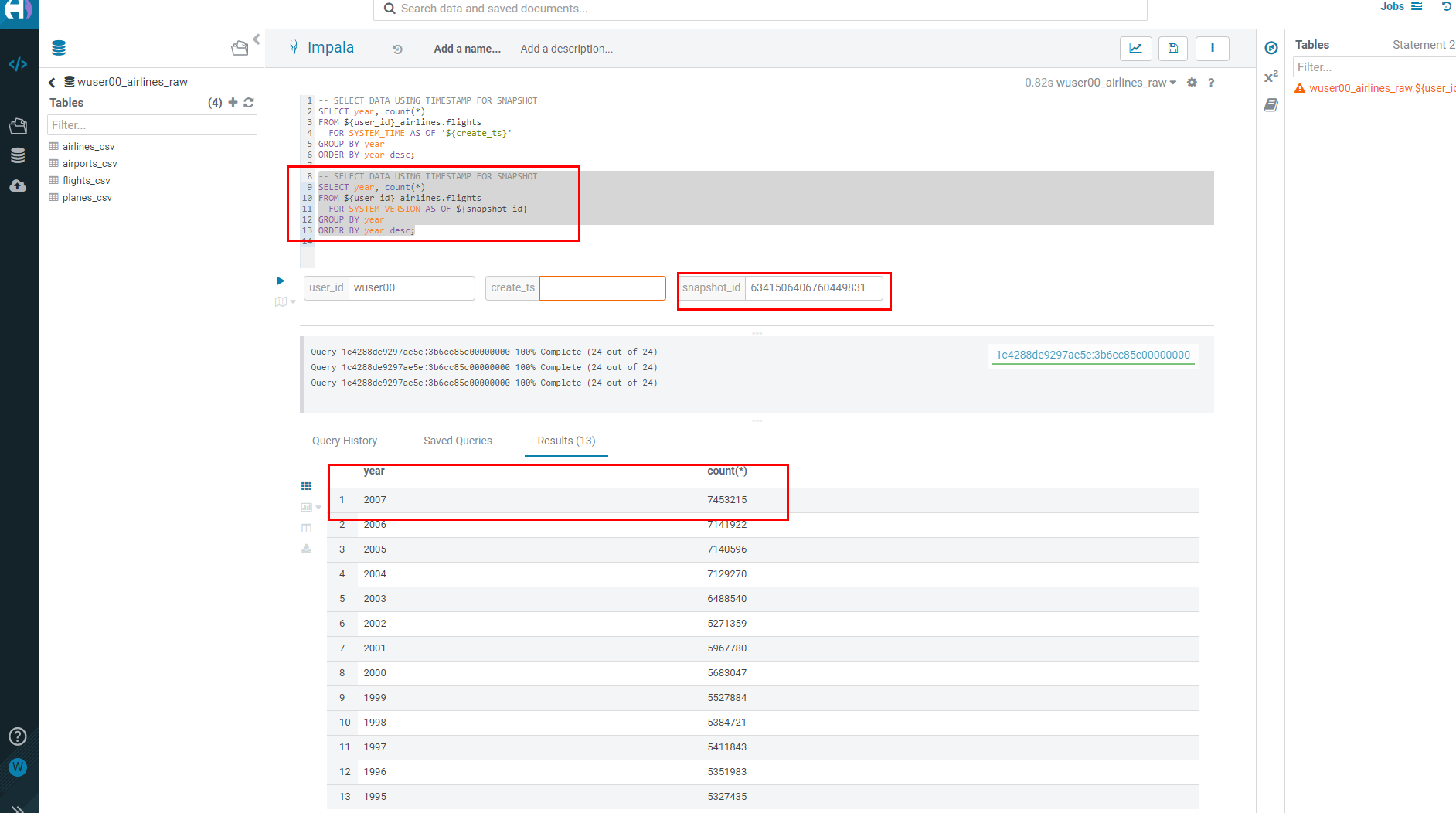This screenshot has height=813, width=1456.
Task: Switch to the Query History tab
Action: [345, 441]
